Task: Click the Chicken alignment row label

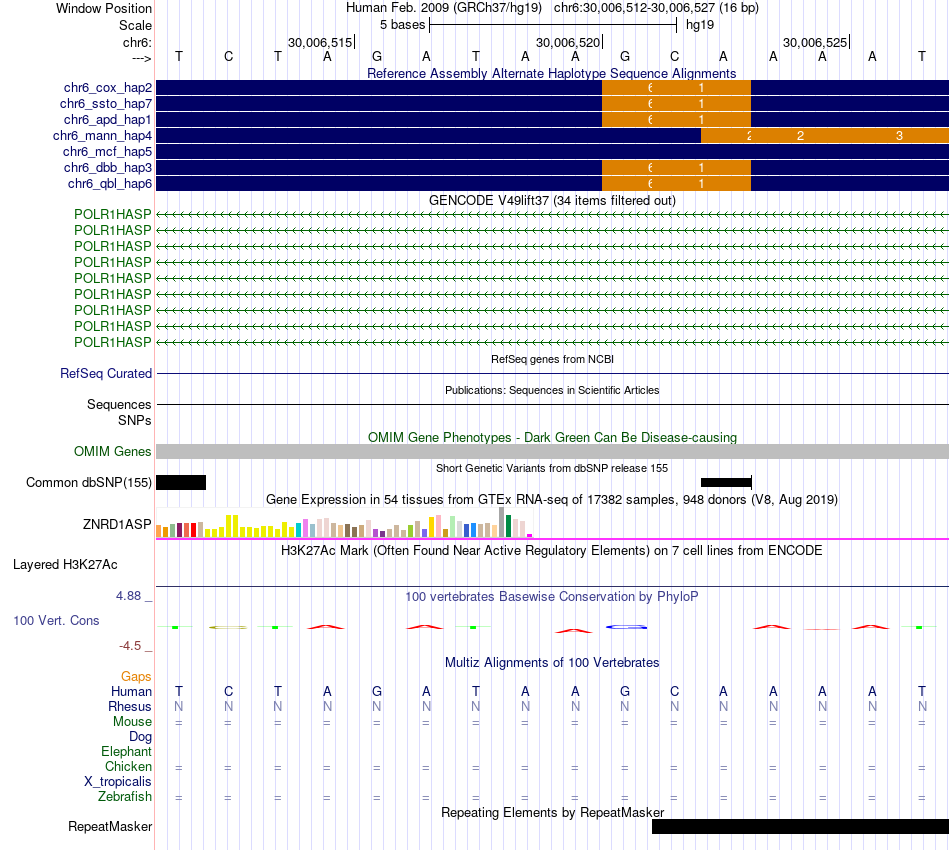Action: click(128, 766)
